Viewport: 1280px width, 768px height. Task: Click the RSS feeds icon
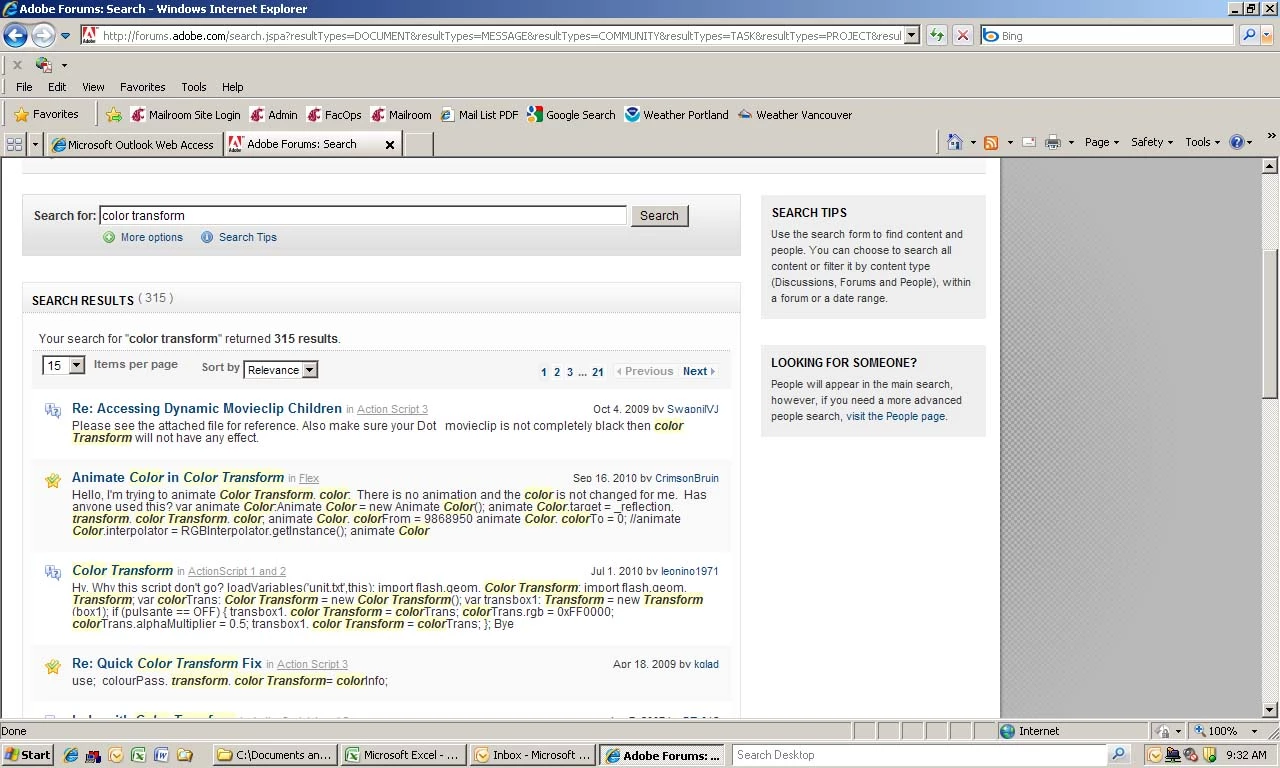991,143
